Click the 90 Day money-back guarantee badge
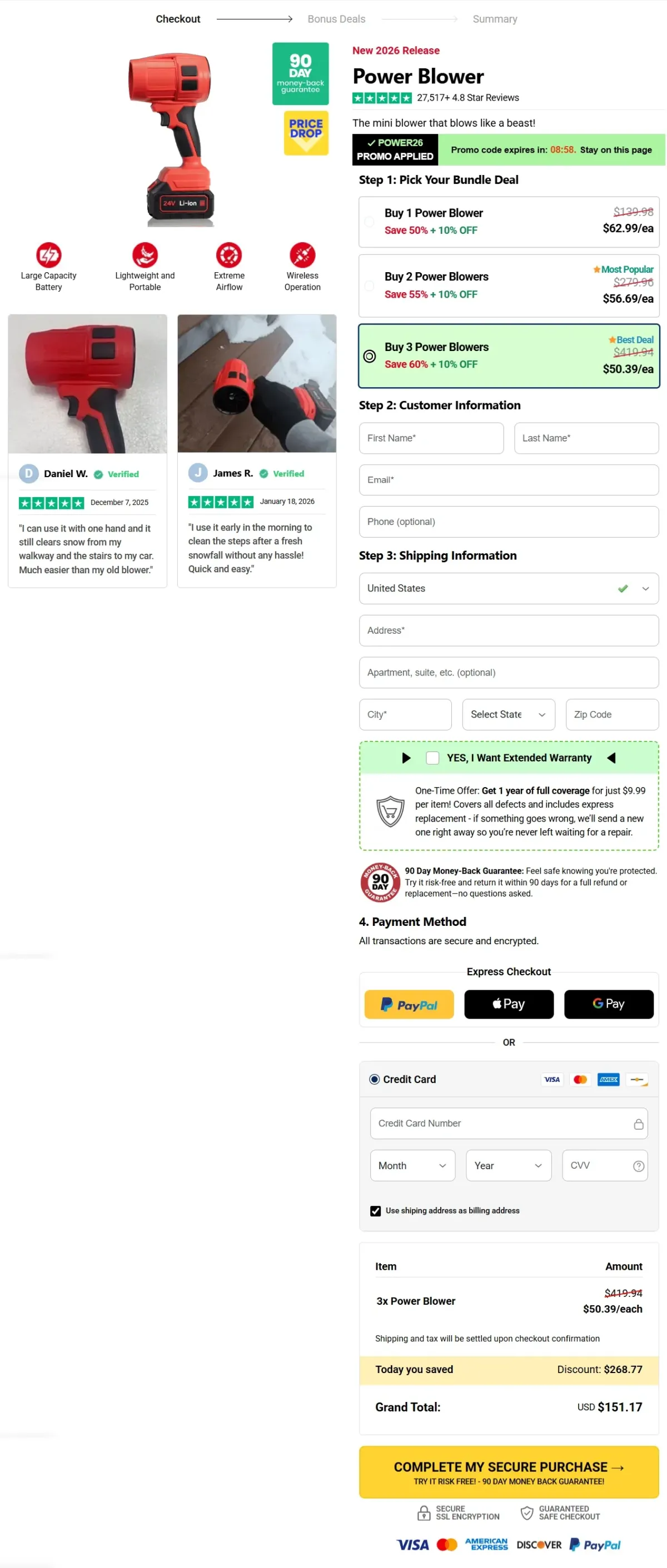 pos(300,74)
